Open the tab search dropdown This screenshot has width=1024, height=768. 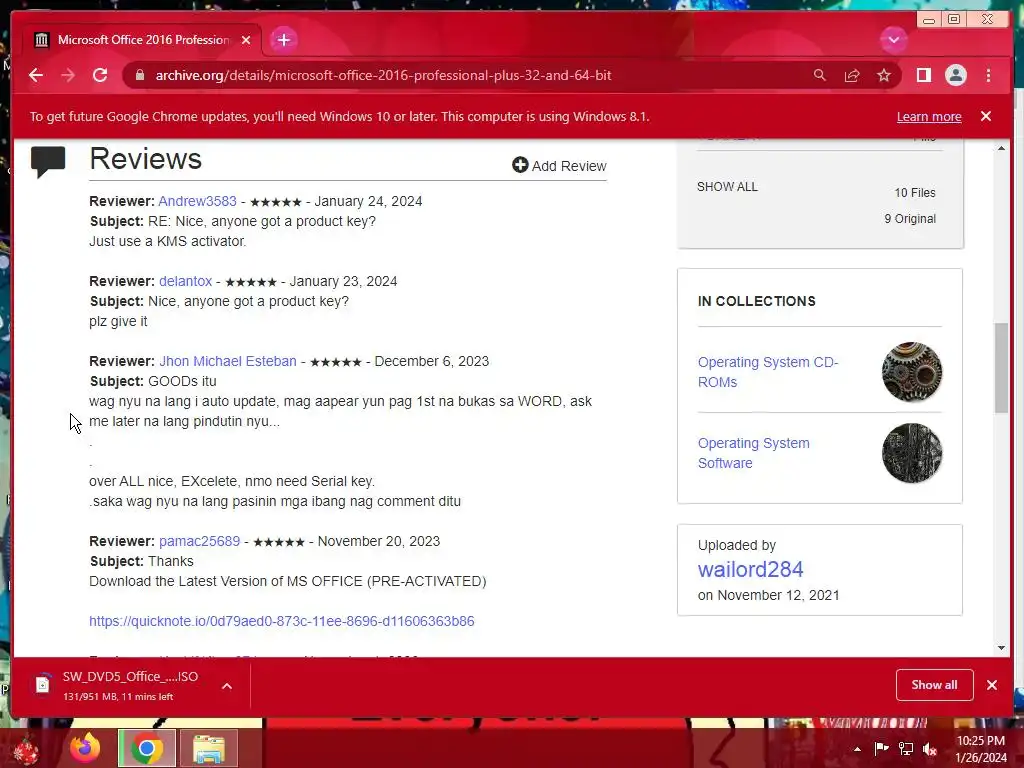click(x=893, y=40)
